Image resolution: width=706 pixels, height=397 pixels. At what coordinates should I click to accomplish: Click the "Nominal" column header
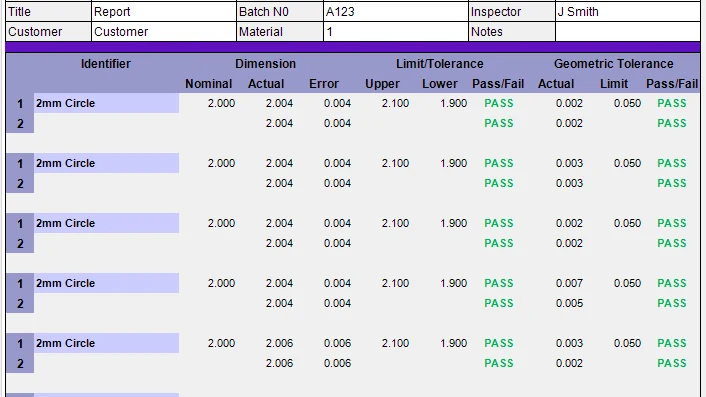[x=208, y=84]
